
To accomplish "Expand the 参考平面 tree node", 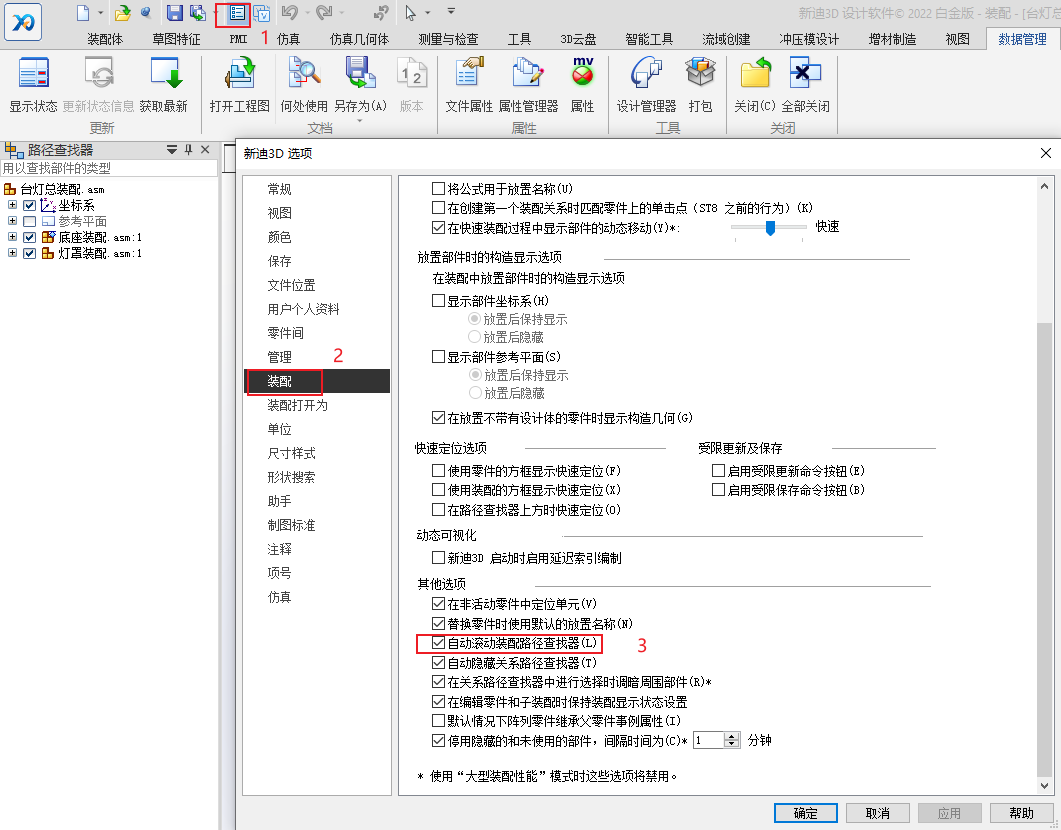I will tap(12, 221).
